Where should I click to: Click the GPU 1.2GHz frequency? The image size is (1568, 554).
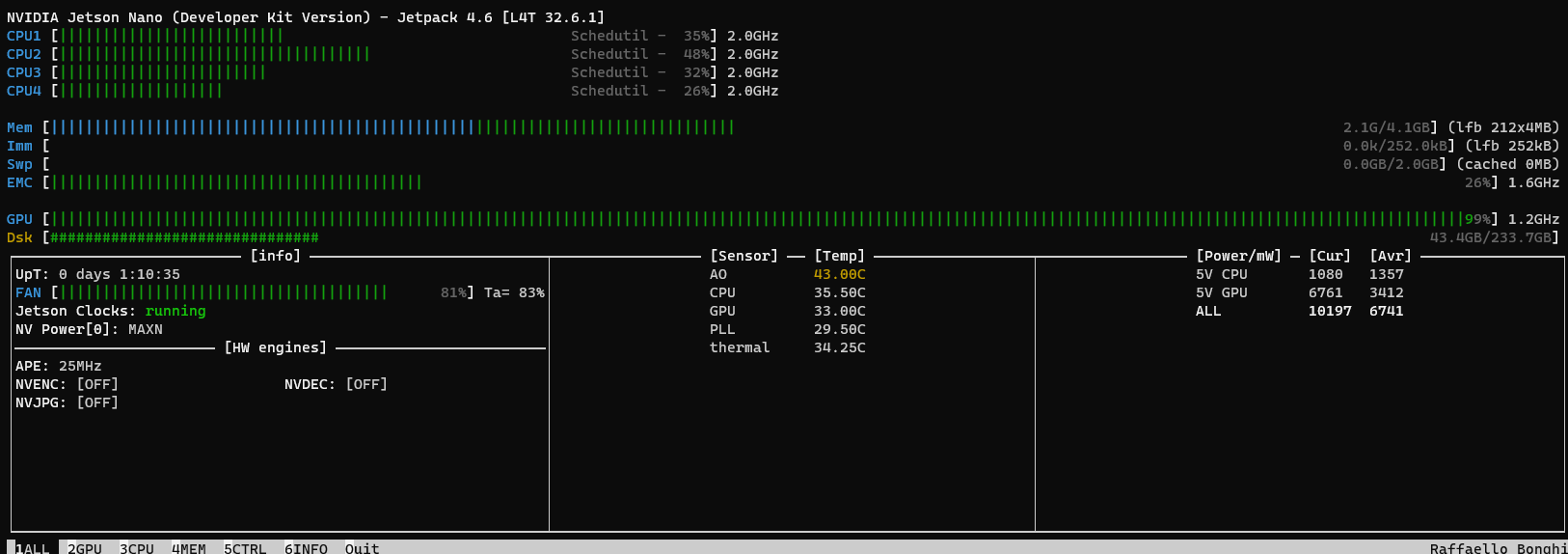1533,219
